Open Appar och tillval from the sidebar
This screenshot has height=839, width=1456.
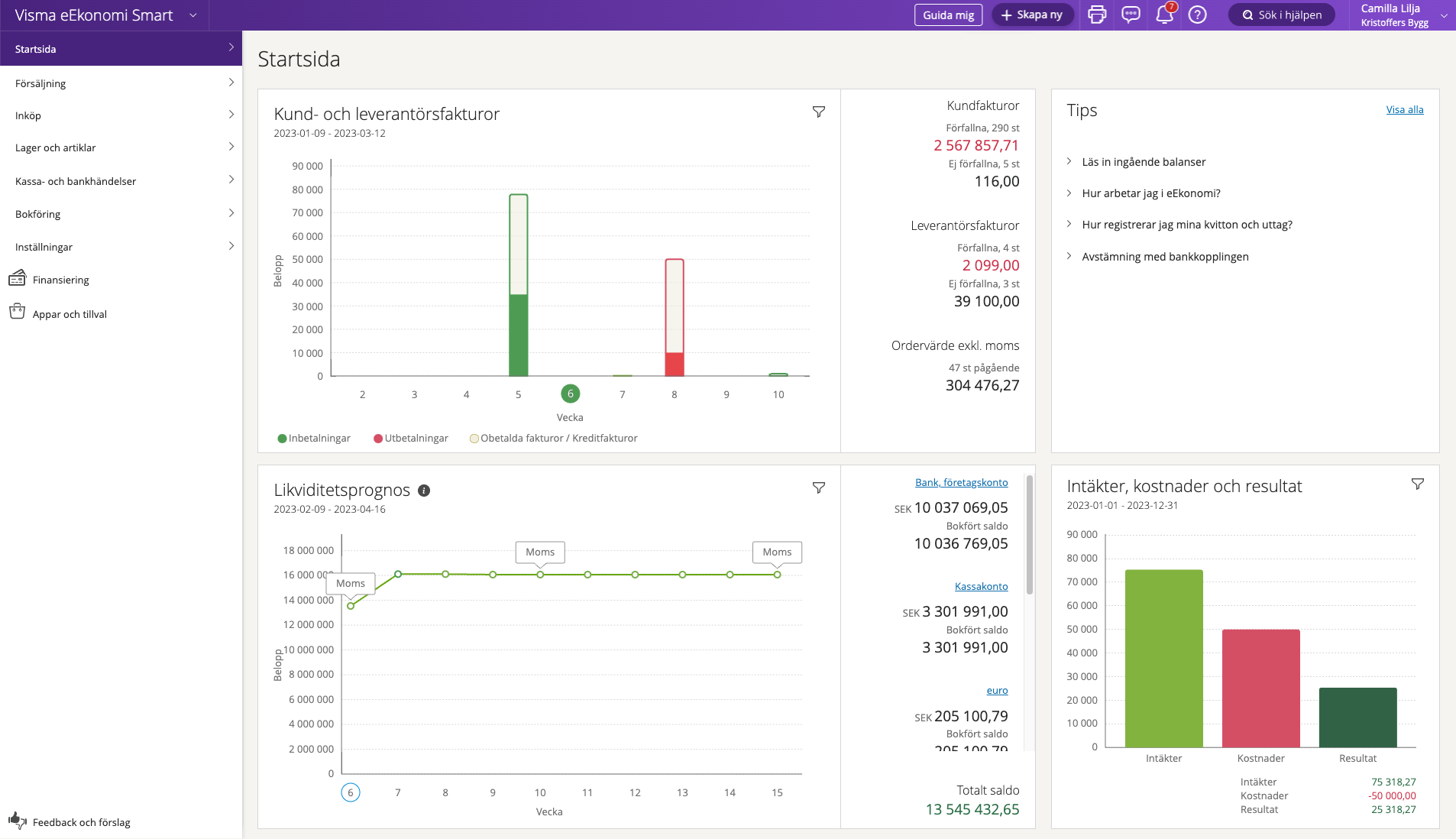17,313
